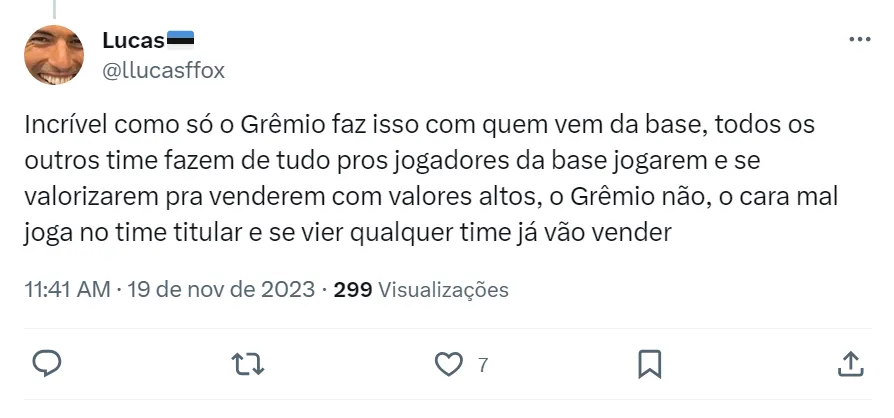Click the like count number 7
This screenshot has height=418, width=894.
483,365
